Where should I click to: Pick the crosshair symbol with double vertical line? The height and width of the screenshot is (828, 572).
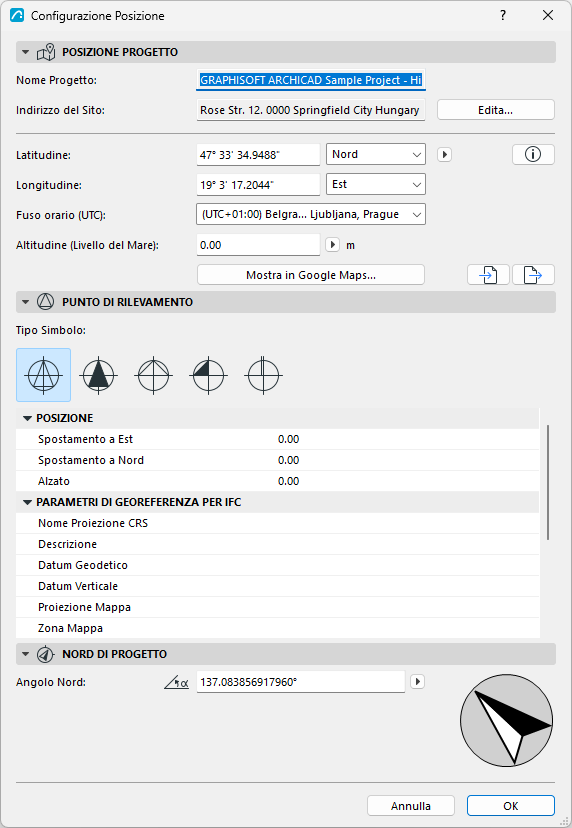263,375
